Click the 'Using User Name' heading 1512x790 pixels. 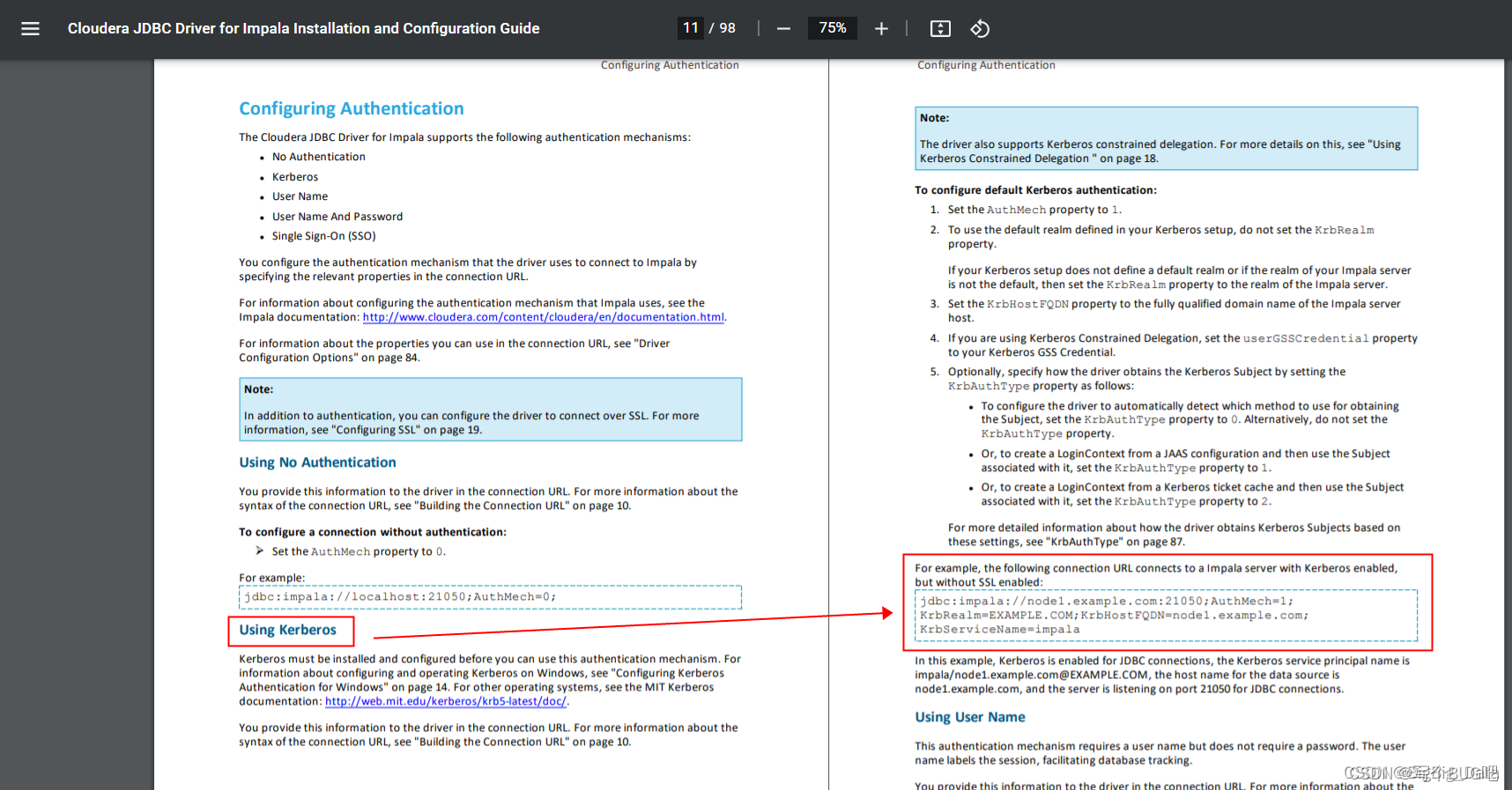tap(970, 717)
